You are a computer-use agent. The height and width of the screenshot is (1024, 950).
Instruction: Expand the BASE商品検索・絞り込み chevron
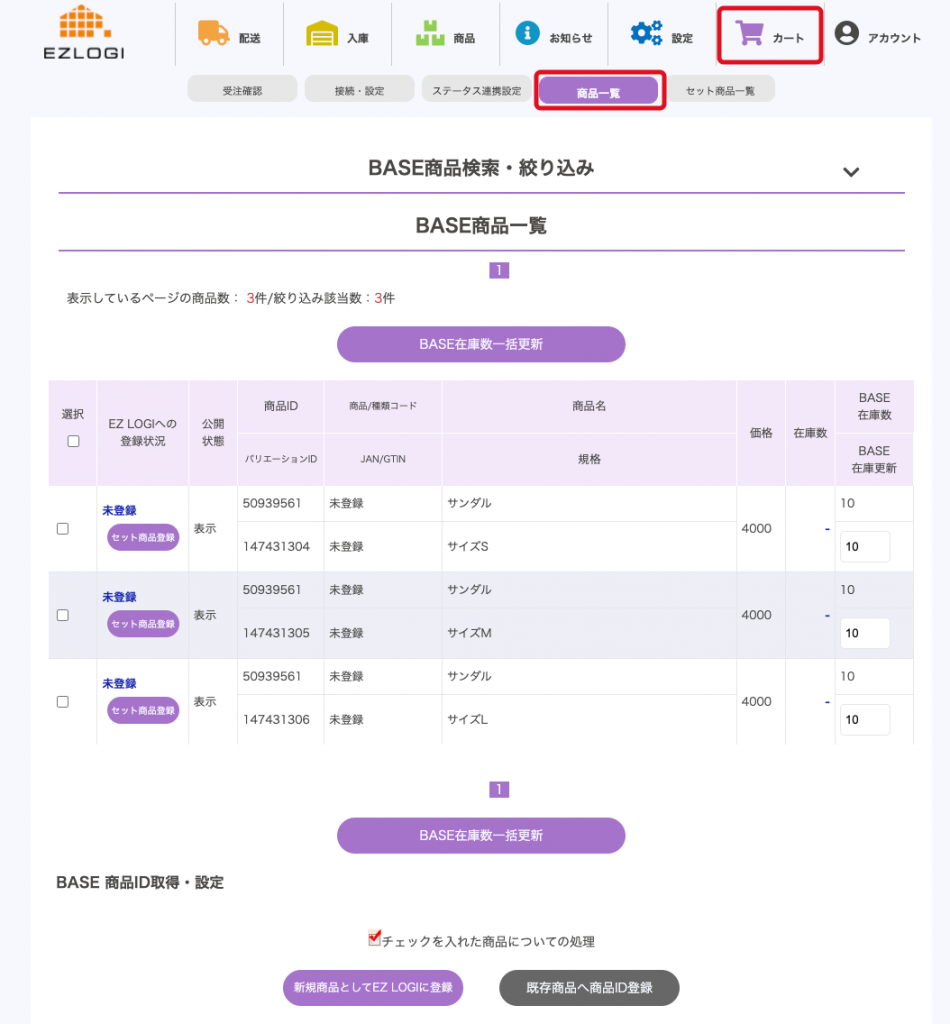click(x=851, y=171)
